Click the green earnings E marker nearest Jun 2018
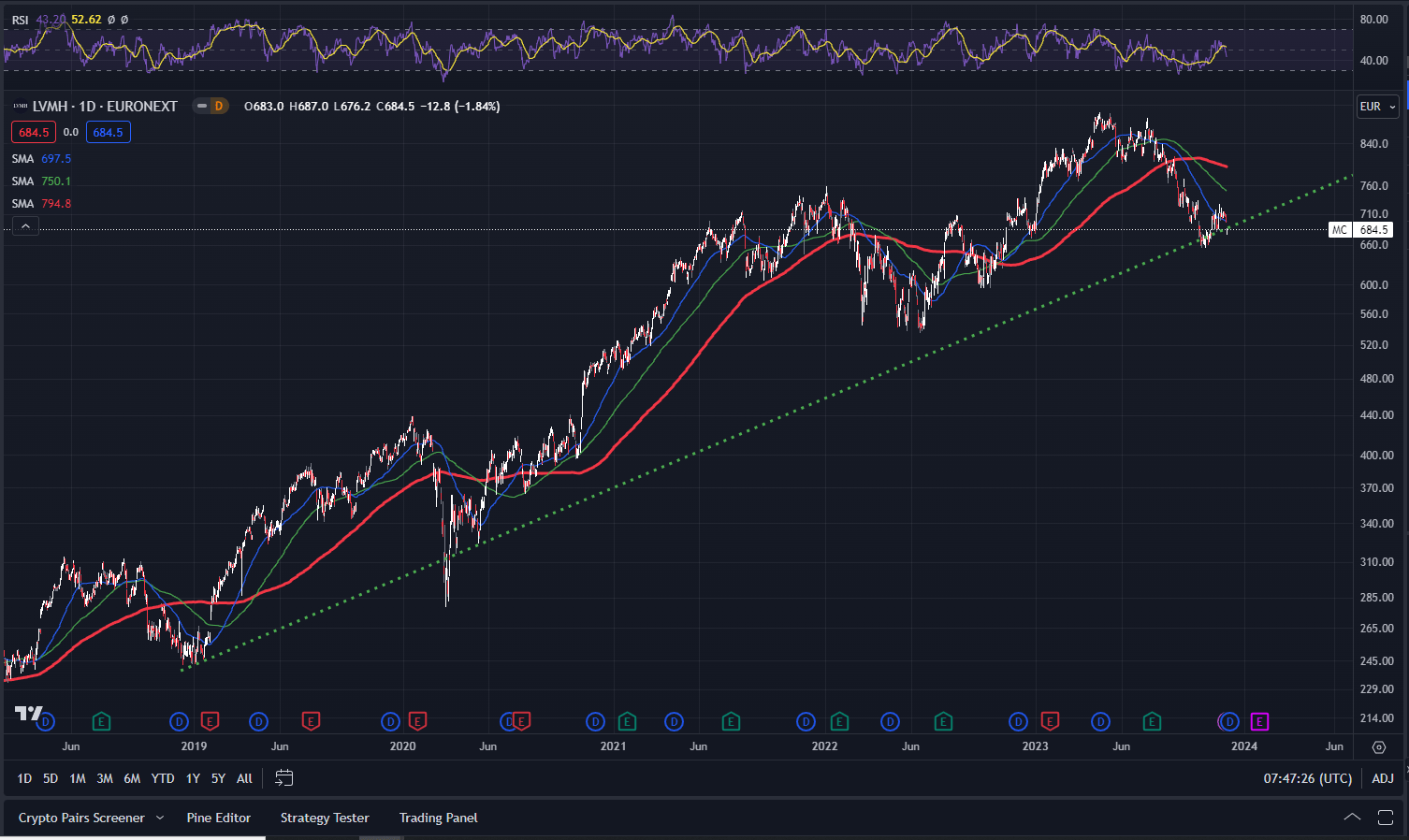 (x=101, y=721)
